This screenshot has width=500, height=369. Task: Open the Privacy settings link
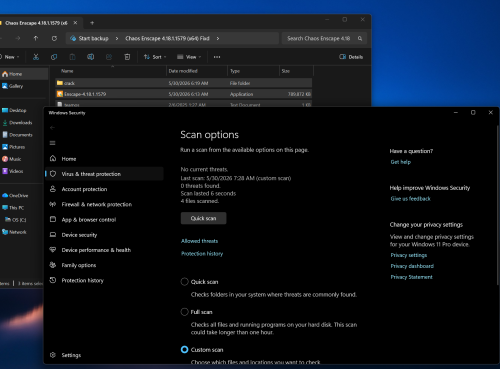[409, 255]
